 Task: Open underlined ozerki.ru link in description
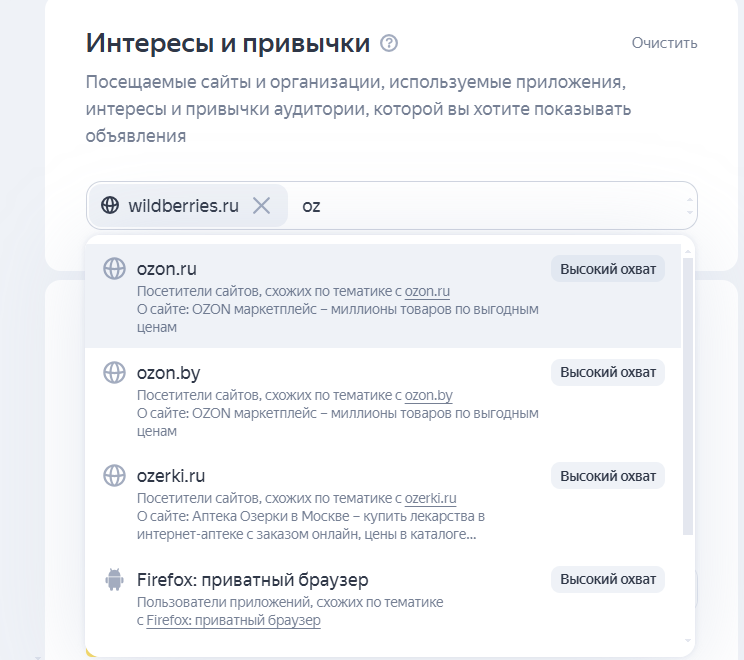430,498
